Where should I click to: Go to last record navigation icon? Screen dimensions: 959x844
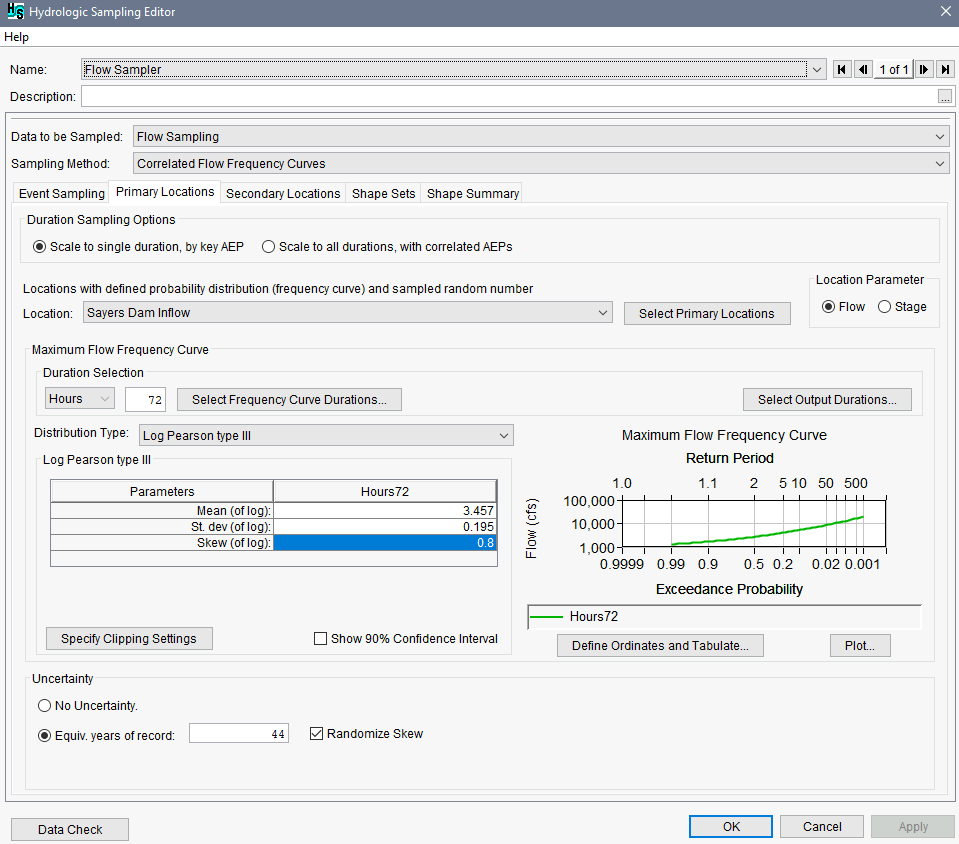(945, 69)
